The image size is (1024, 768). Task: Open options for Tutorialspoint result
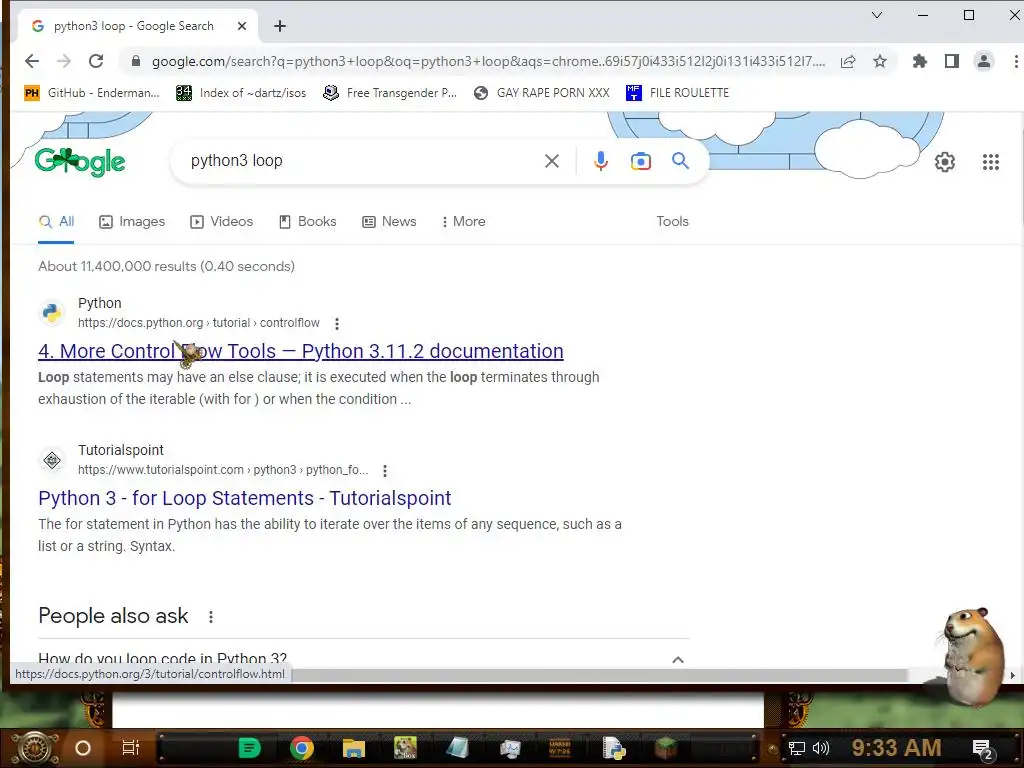coord(385,470)
